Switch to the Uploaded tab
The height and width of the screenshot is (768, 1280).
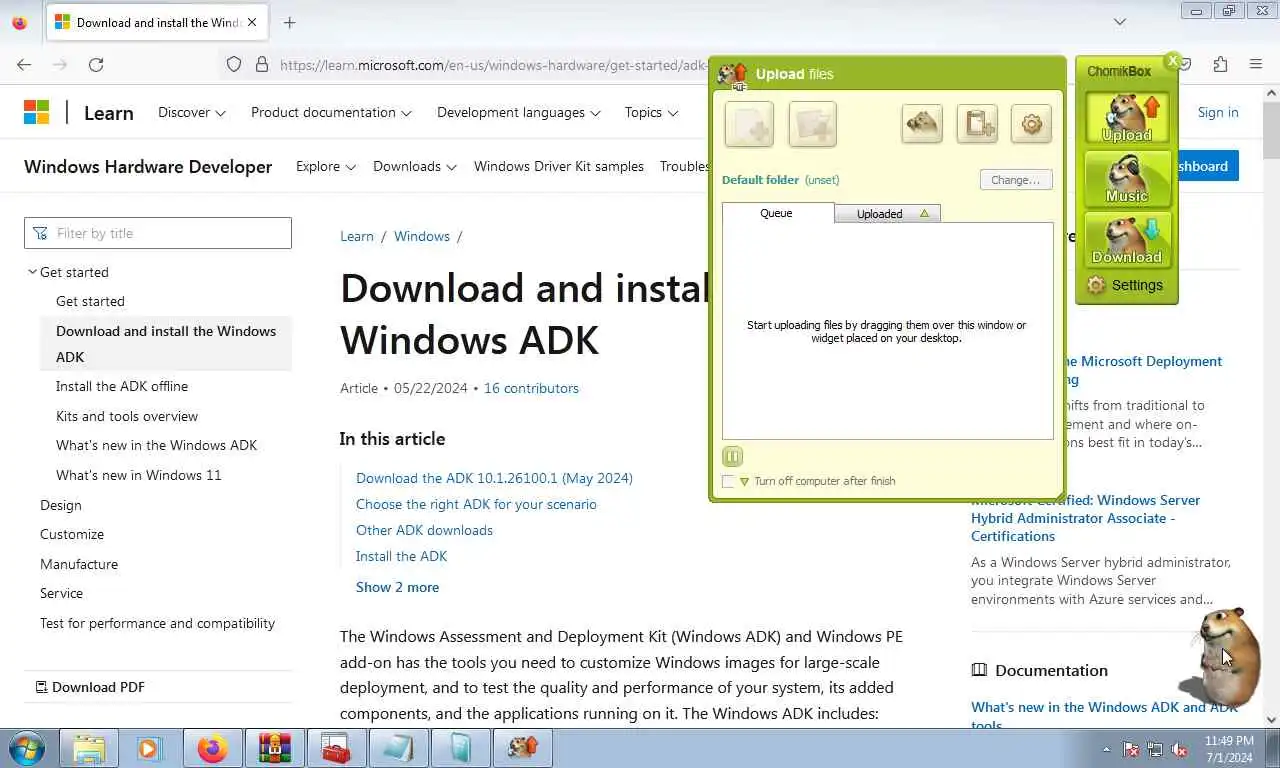[887, 214]
